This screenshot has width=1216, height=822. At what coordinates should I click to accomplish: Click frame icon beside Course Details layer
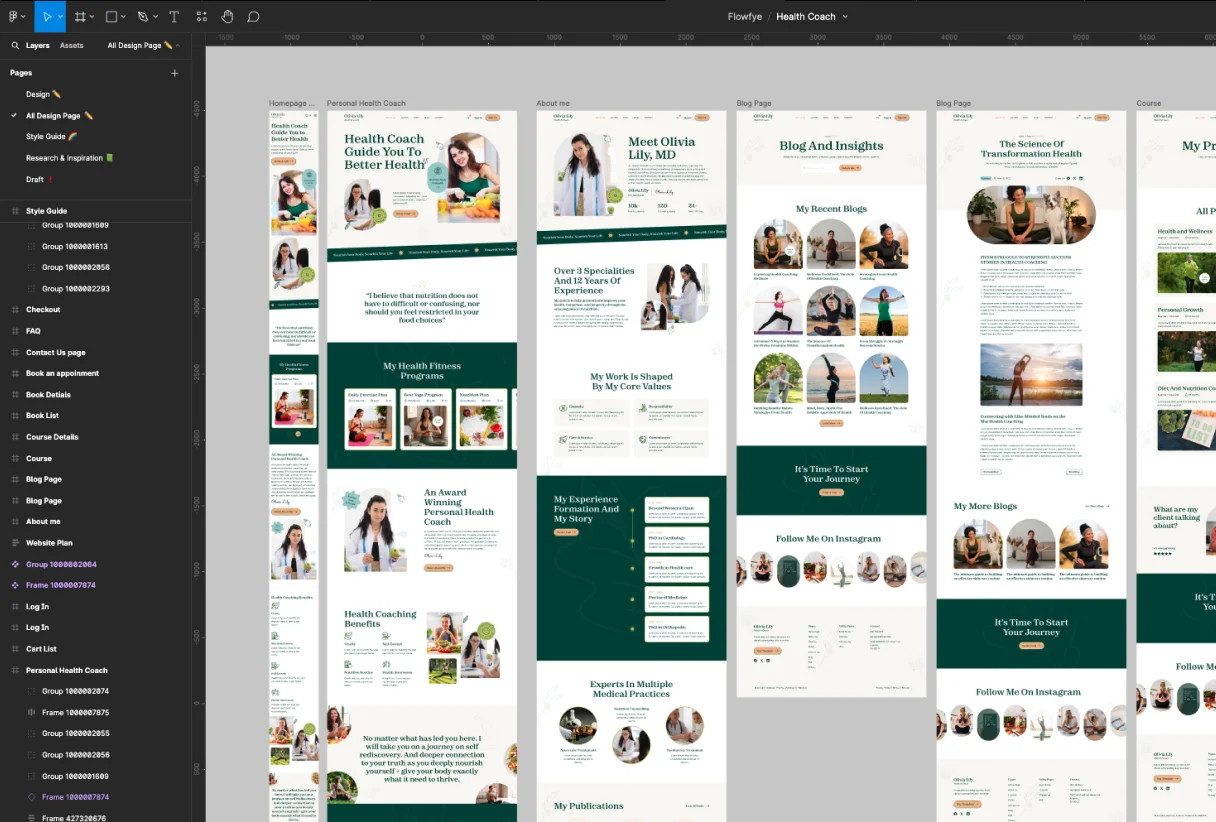tap(15, 437)
